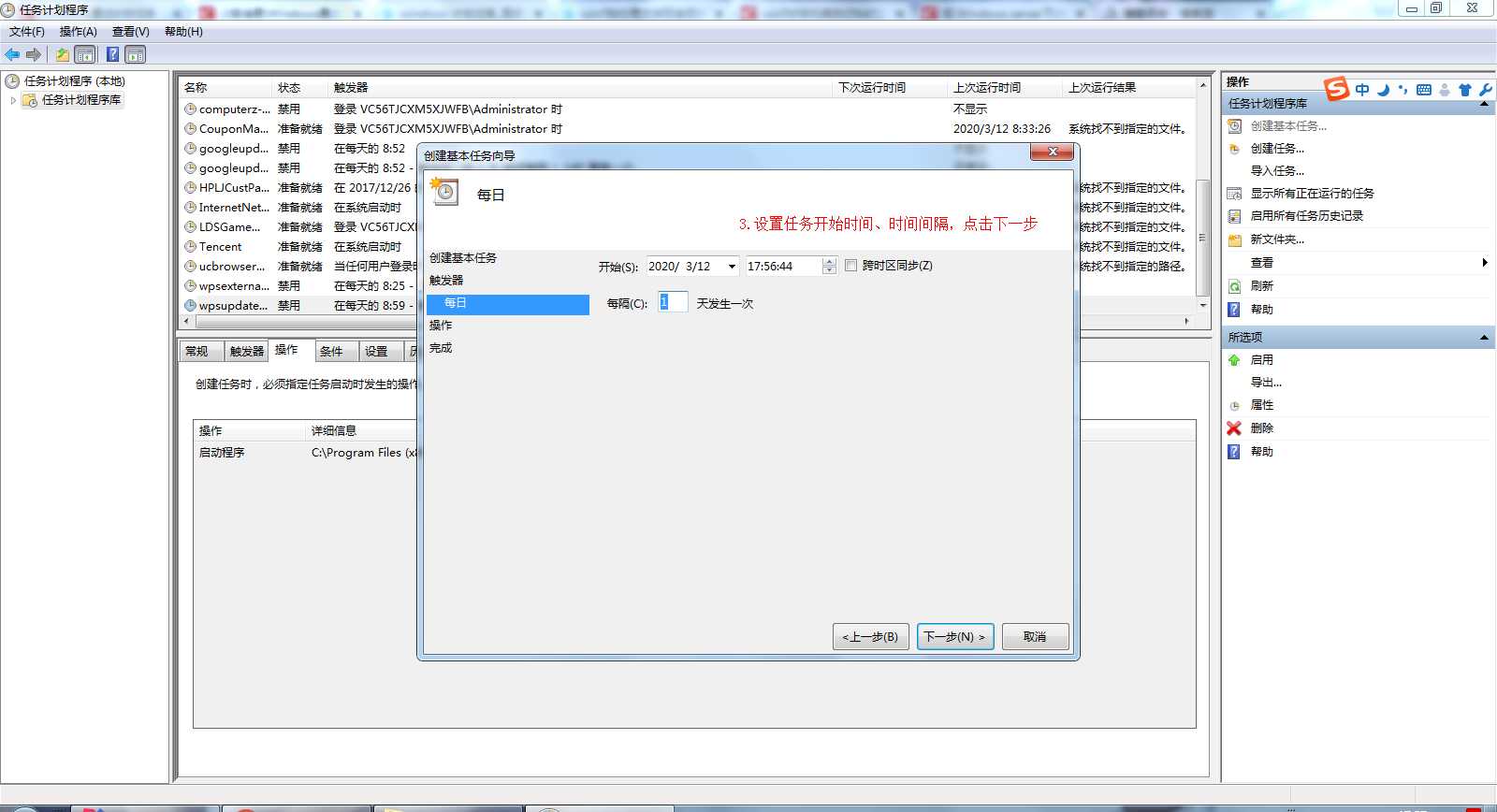The image size is (1497, 812).
Task: Select the 任务计划程序库 tree node
Action: coord(80,99)
